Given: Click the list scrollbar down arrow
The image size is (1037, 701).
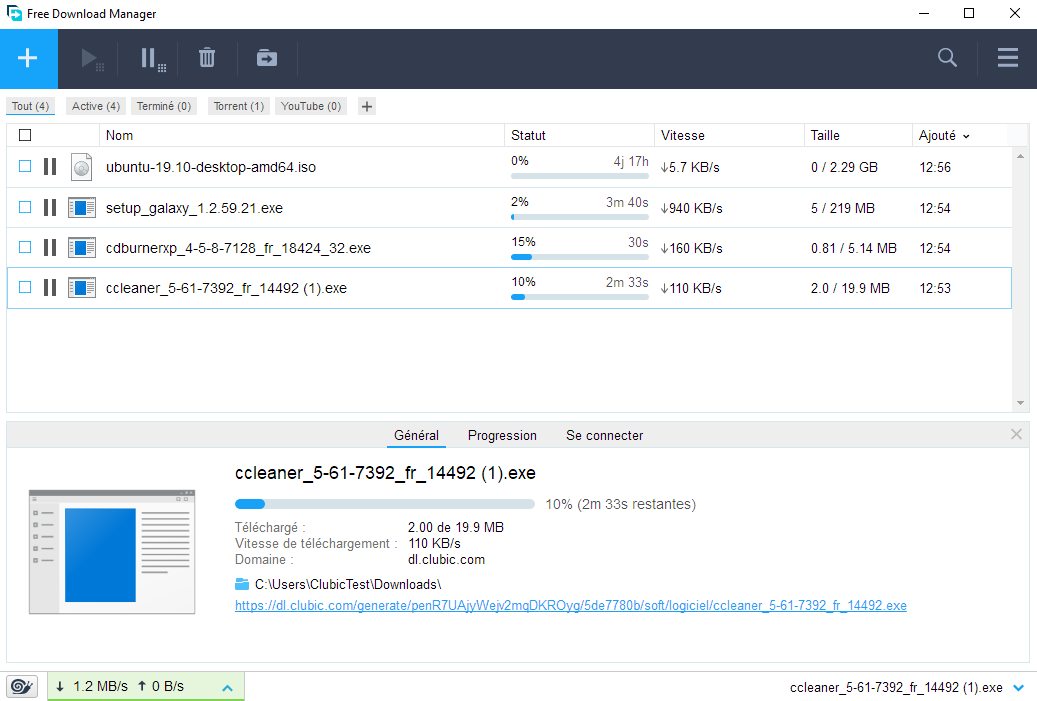Looking at the screenshot, I should click(x=1020, y=403).
